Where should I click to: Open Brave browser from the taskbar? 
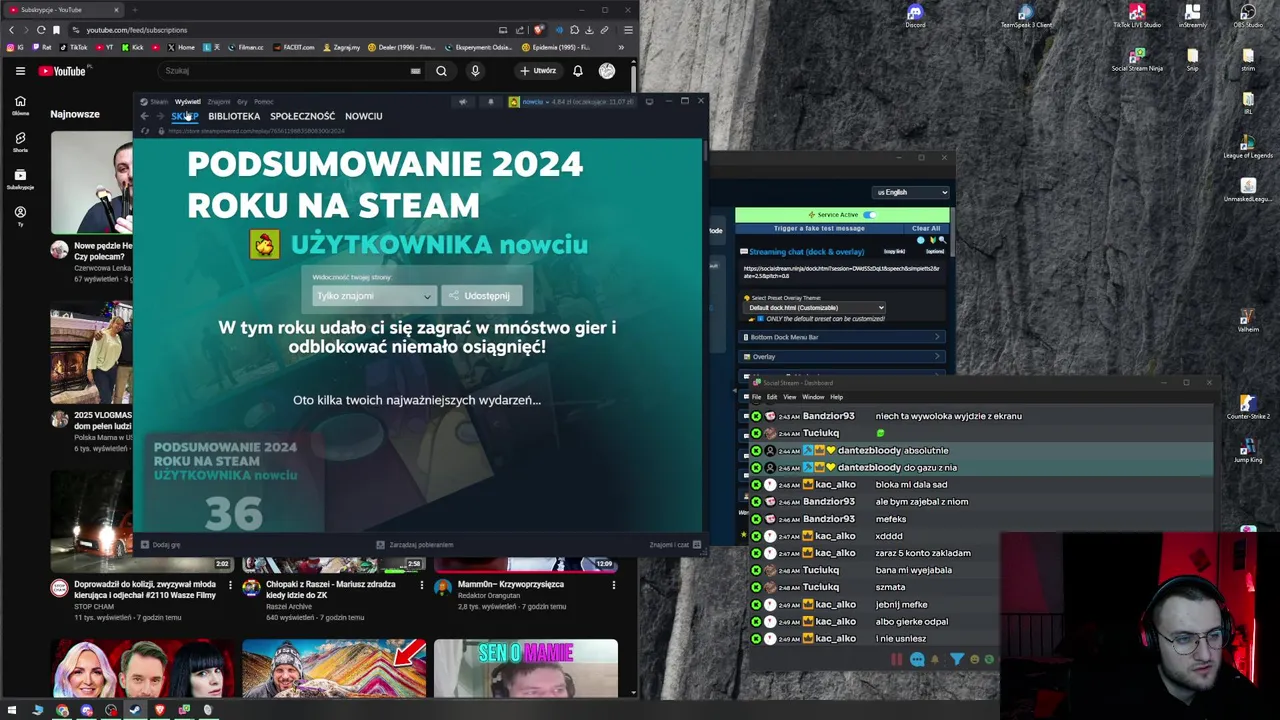159,710
